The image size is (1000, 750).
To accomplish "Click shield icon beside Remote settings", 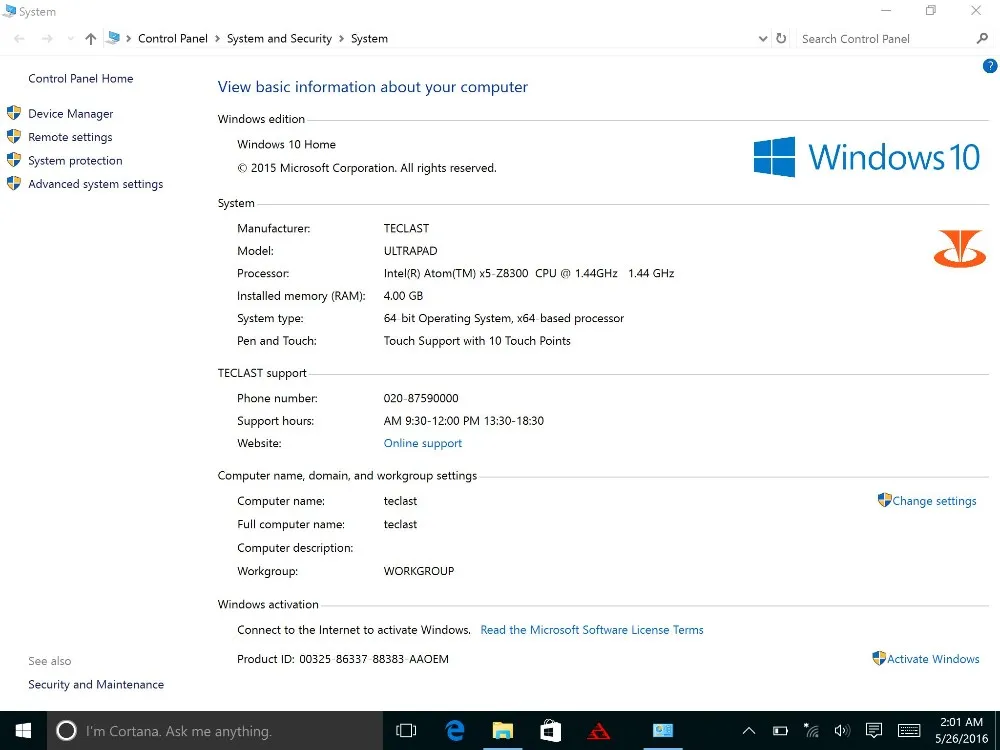I will 14,136.
